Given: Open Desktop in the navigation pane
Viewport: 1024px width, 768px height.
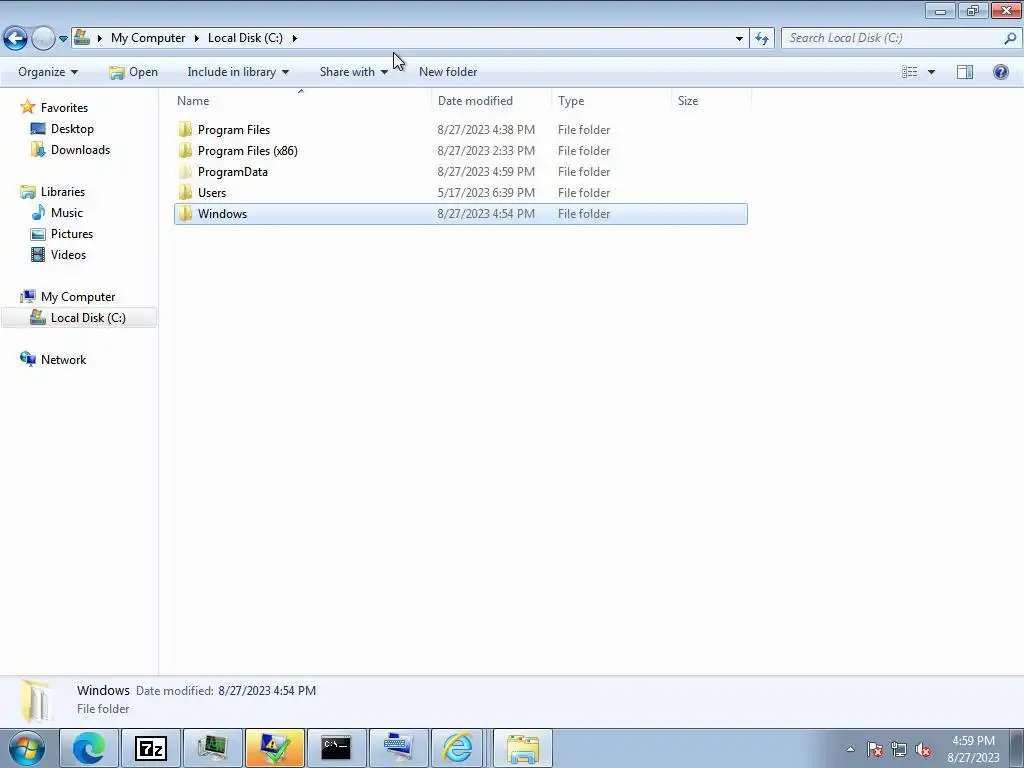Looking at the screenshot, I should tap(72, 129).
